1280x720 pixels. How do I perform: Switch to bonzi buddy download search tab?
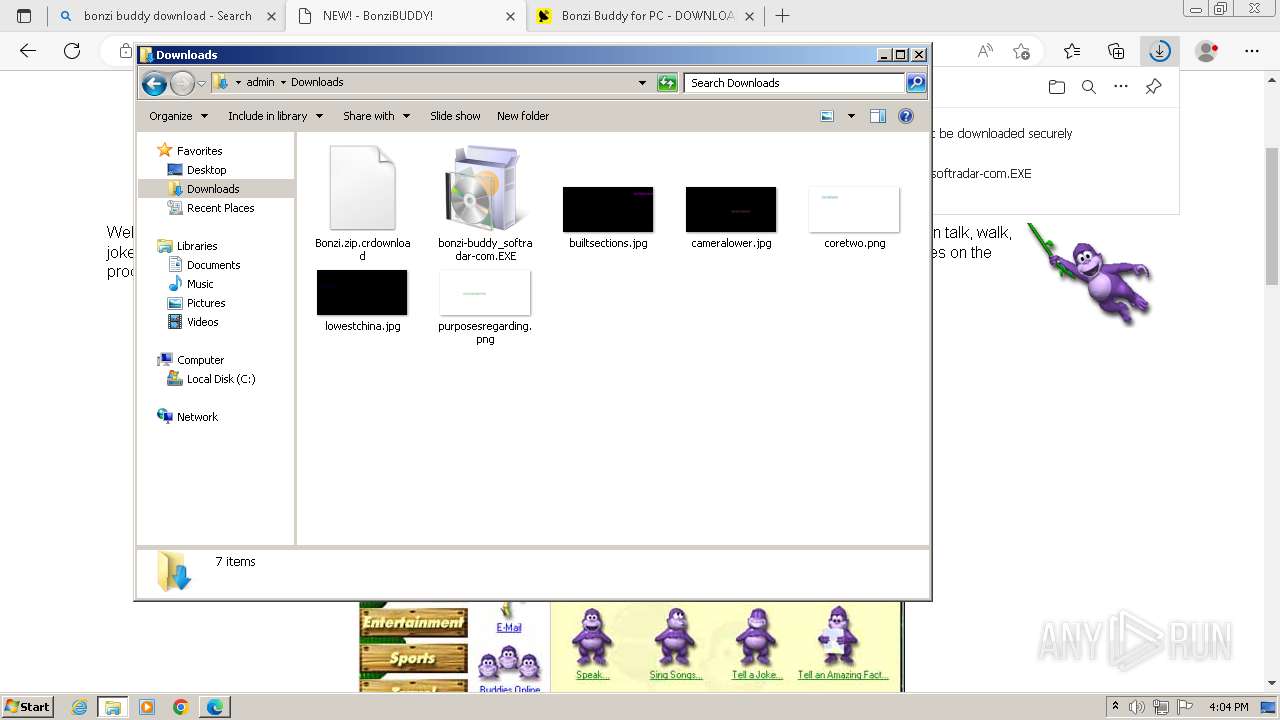tap(165, 16)
